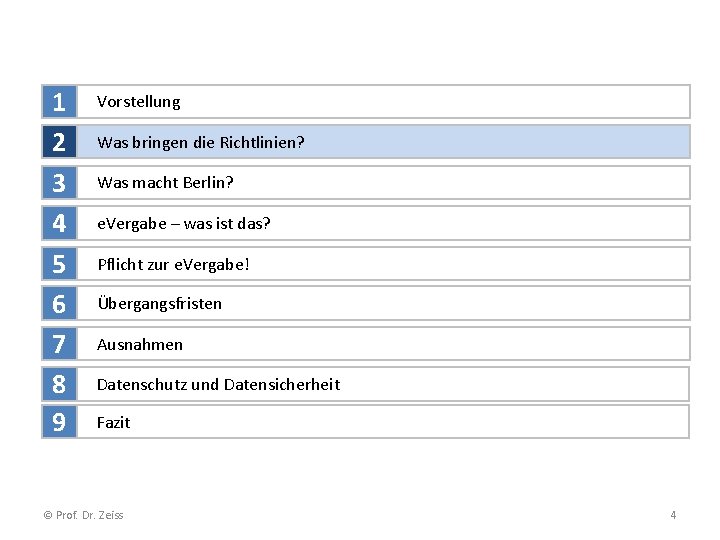
Task: Click the dark blue number 2 box
Action: click(59, 142)
